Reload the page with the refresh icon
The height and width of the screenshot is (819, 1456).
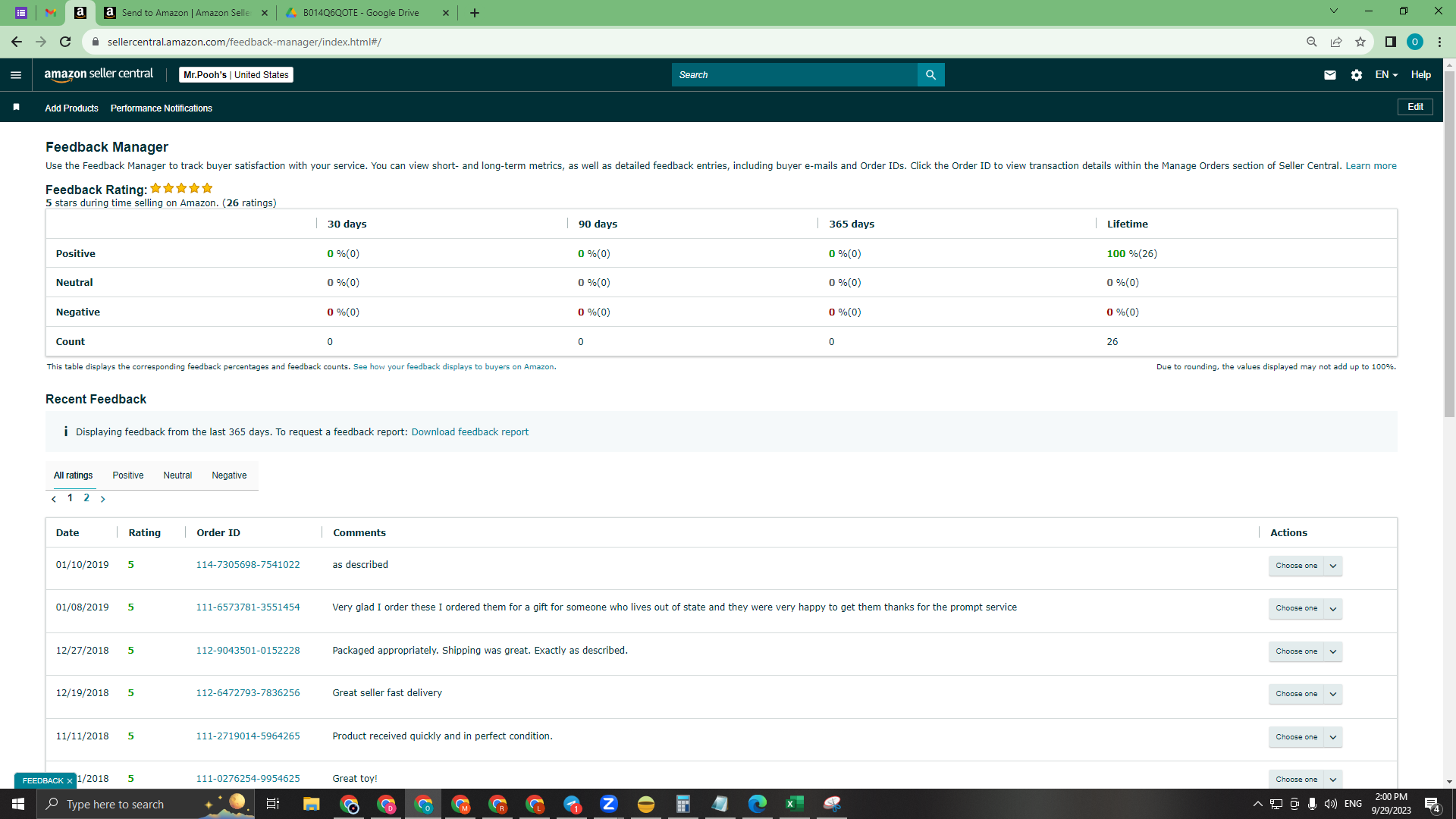point(65,42)
